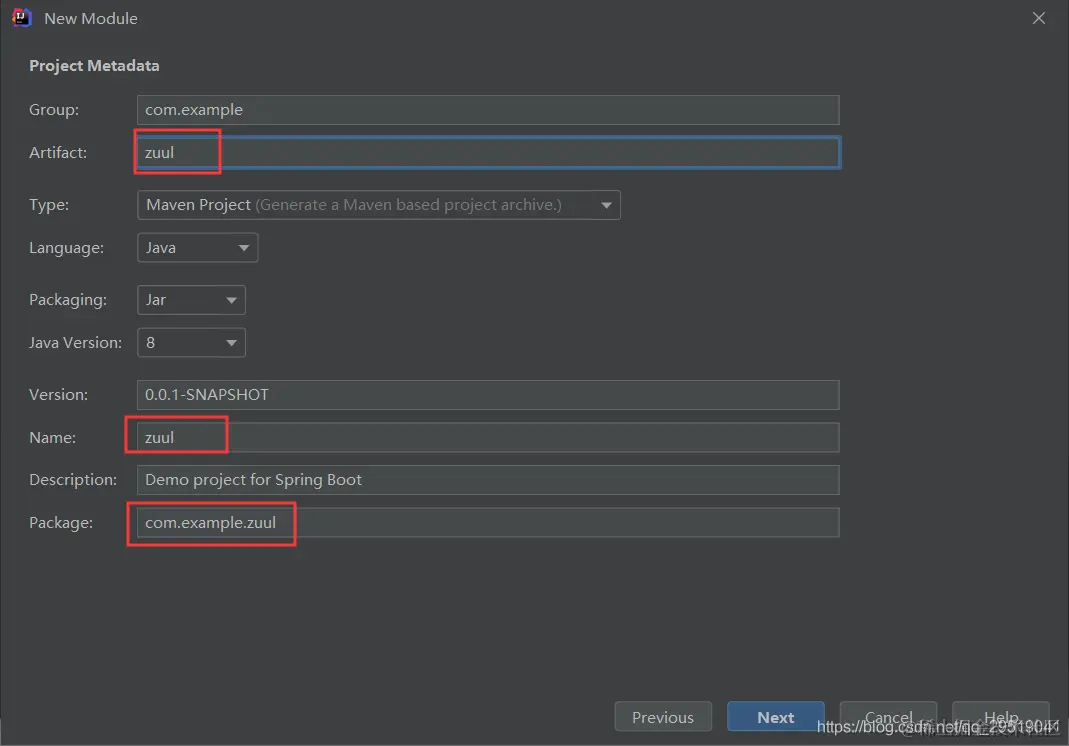This screenshot has height=746, width=1069.
Task: Open the Packaging dropdown showing Jar
Action: click(x=192, y=300)
